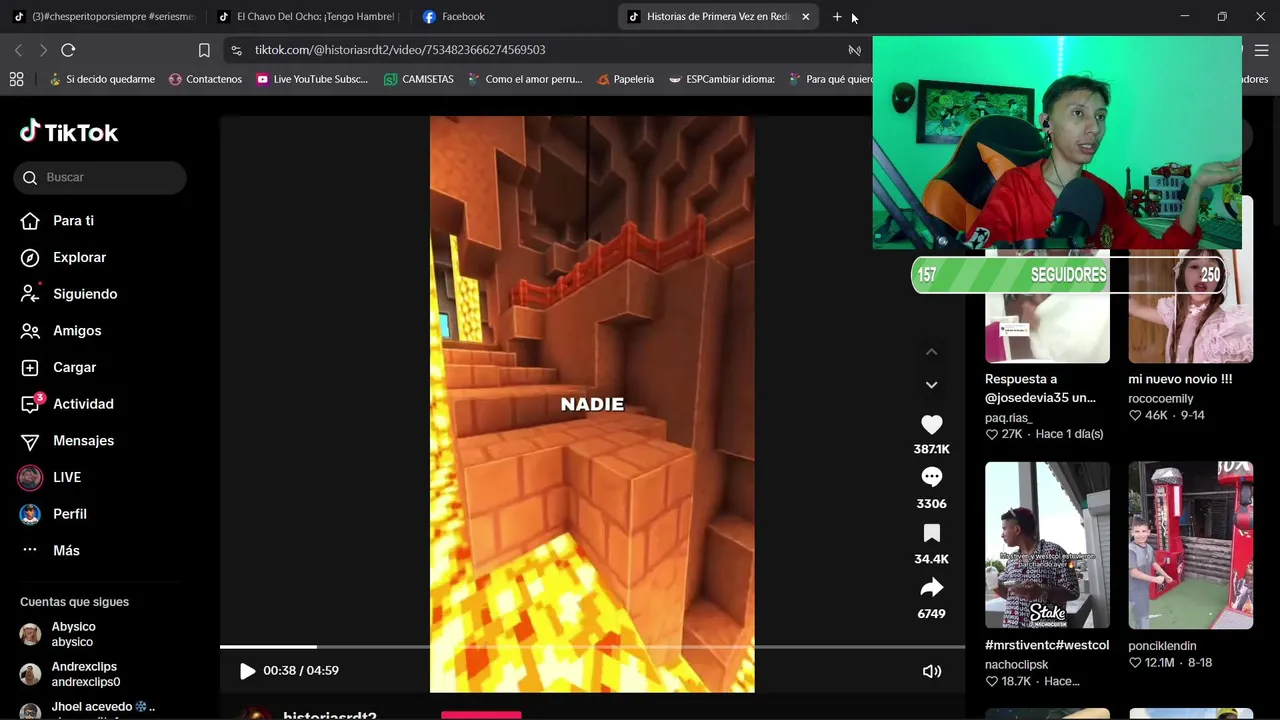
Task: Go to the next video arrow
Action: [931, 385]
